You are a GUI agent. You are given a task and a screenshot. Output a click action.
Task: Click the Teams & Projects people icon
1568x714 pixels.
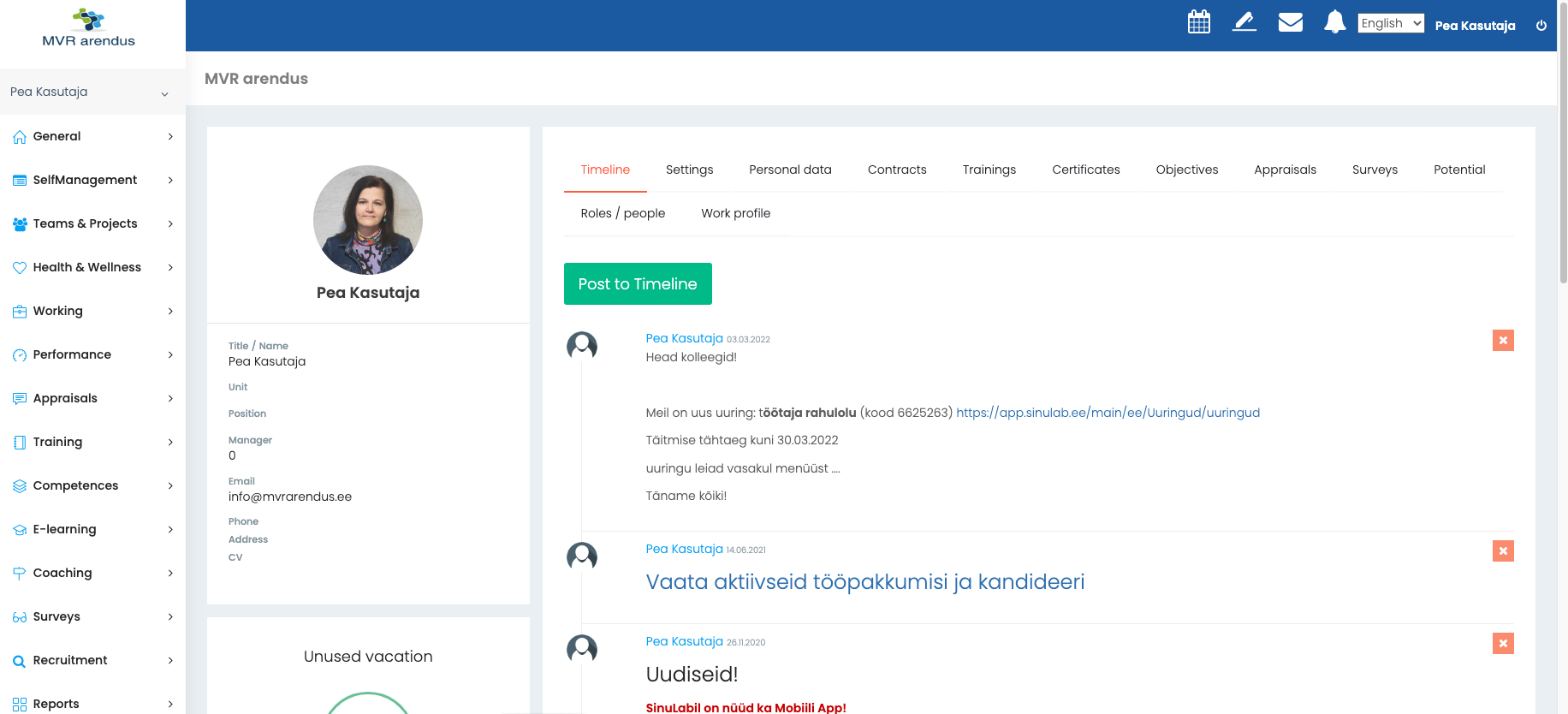[x=20, y=224]
